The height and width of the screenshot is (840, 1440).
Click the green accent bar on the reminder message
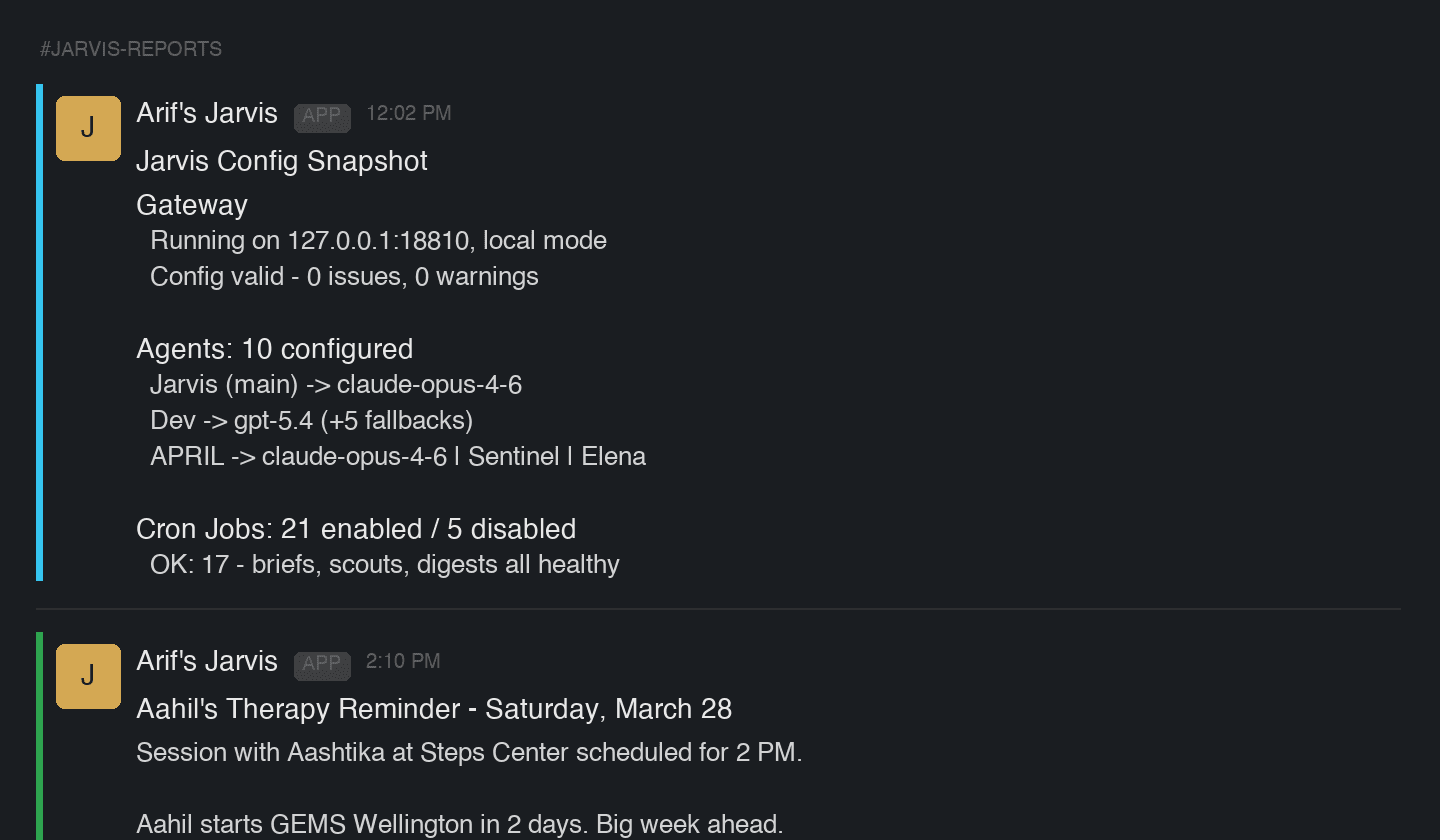[40, 730]
